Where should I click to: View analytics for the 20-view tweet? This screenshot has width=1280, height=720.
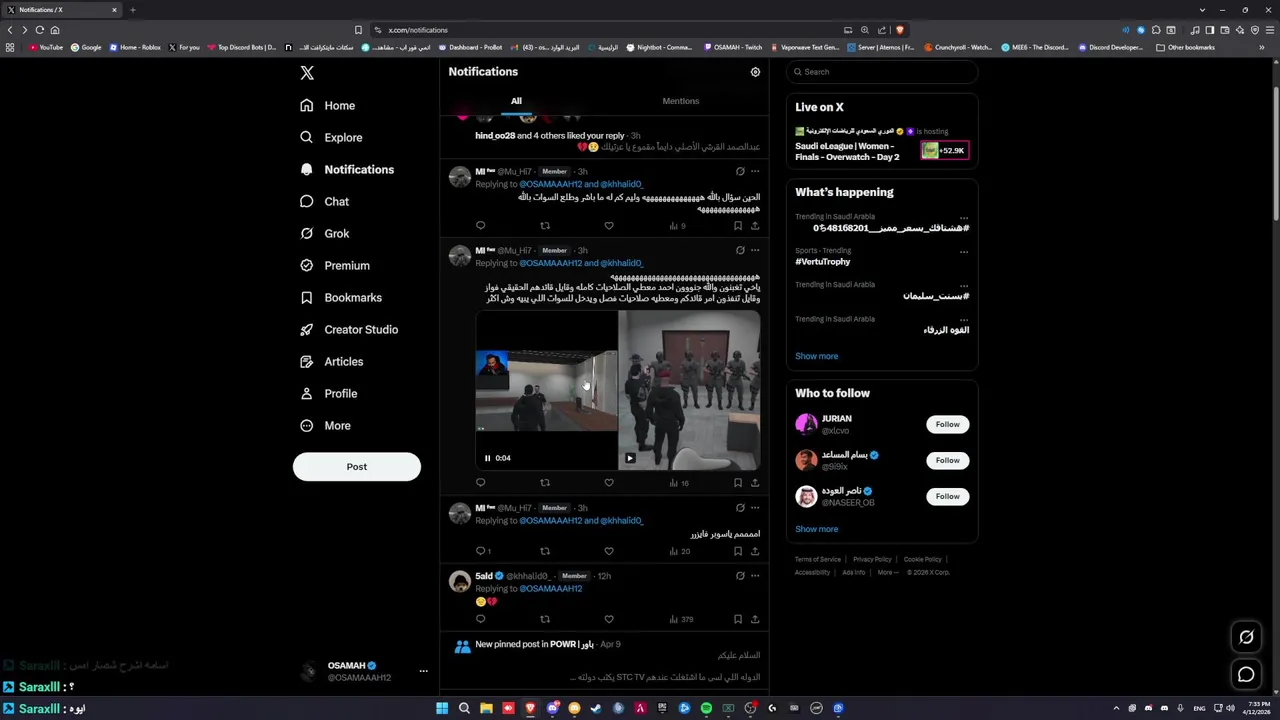680,551
